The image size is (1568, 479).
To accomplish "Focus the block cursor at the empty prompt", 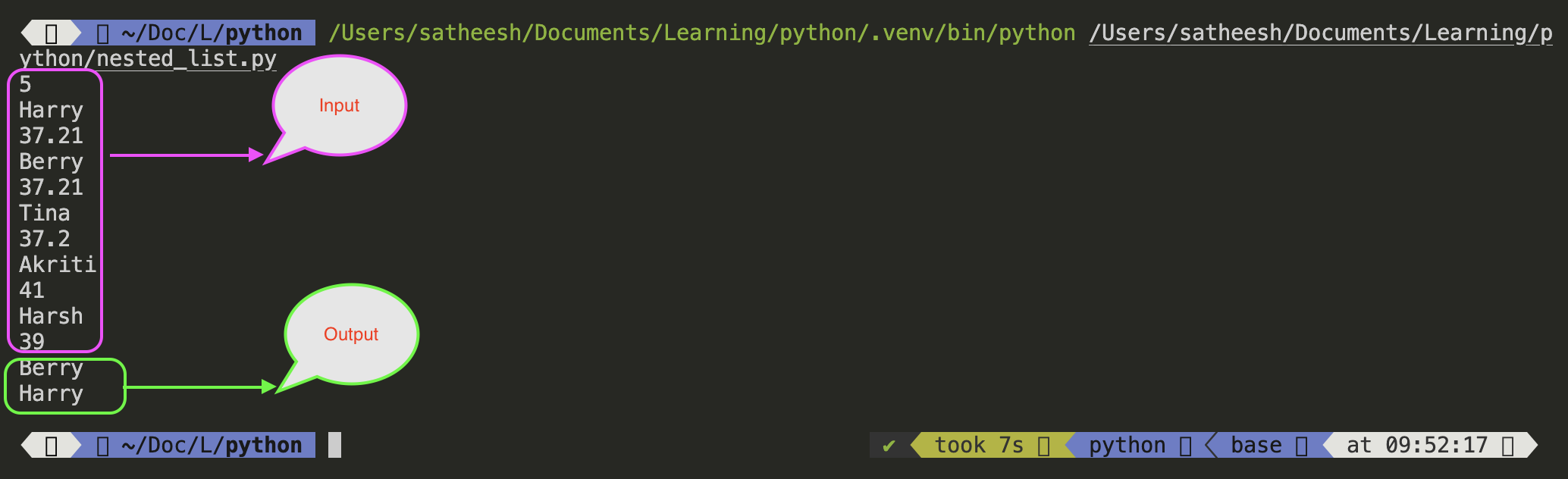I will click(334, 445).
